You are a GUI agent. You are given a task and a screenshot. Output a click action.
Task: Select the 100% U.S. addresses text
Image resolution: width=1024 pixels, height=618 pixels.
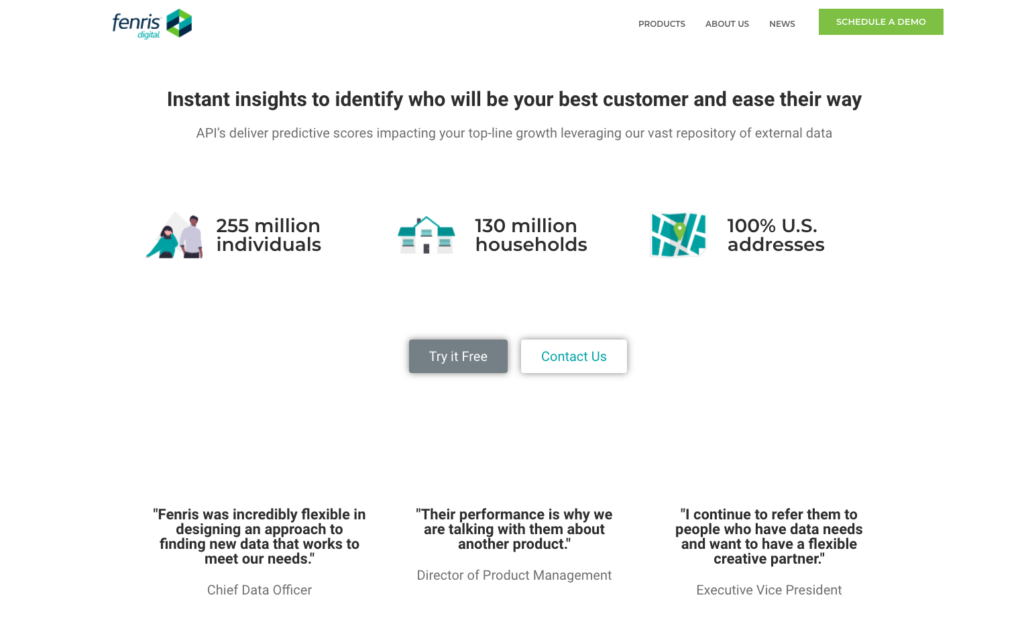pyautogui.click(x=776, y=235)
